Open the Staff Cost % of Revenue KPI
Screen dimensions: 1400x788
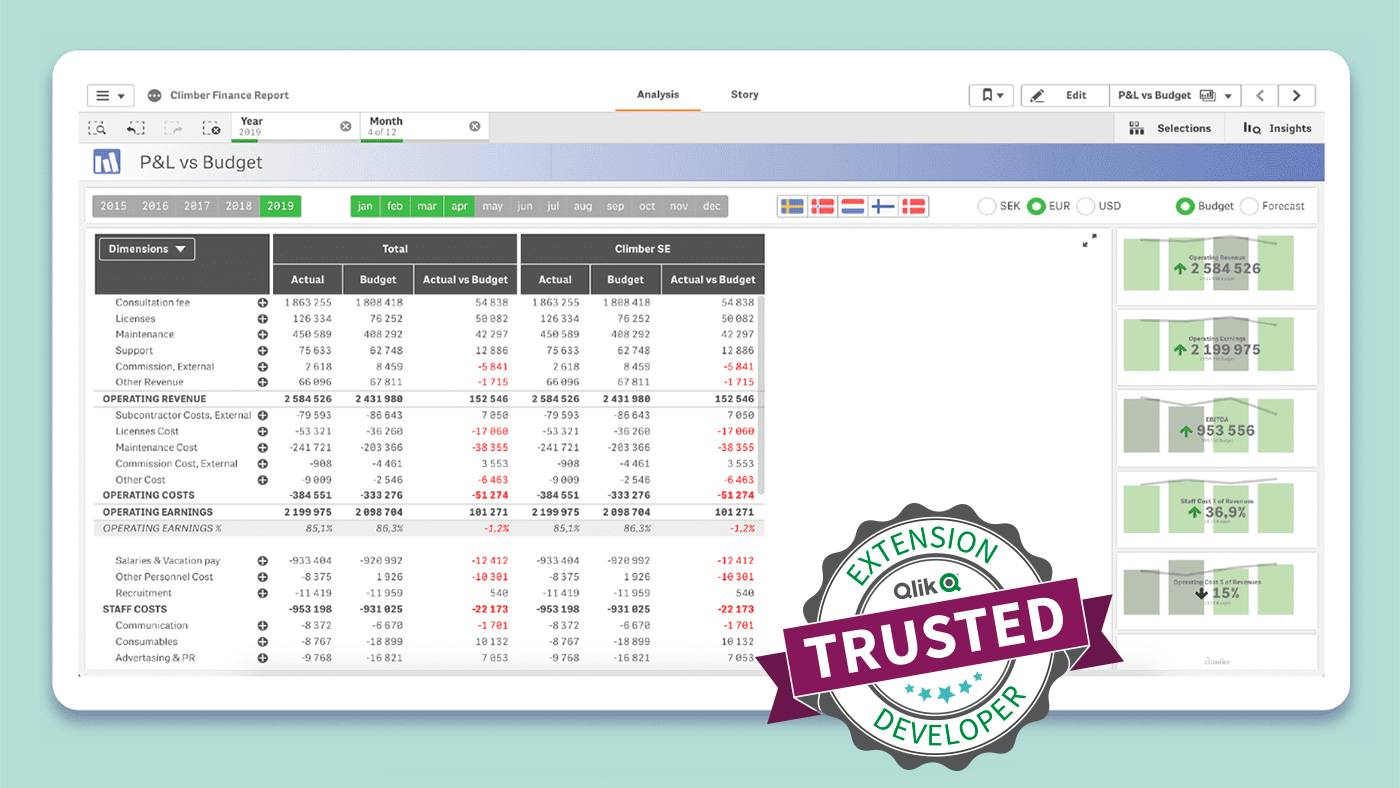pyautogui.click(x=1217, y=509)
